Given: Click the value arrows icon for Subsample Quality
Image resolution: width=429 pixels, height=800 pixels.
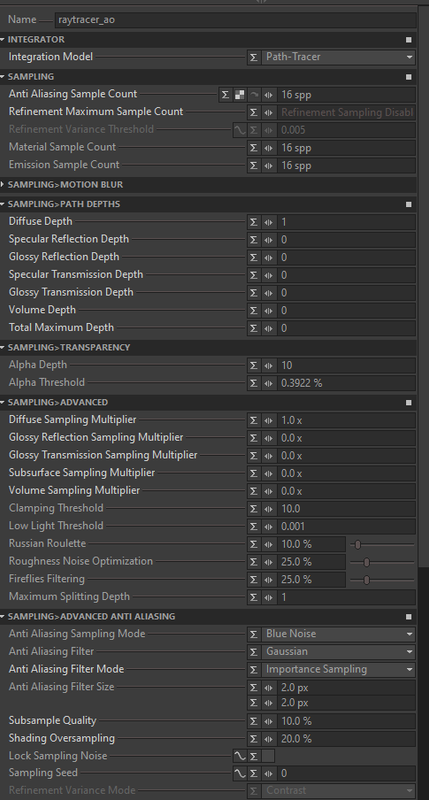Looking at the screenshot, I should pos(269,721).
